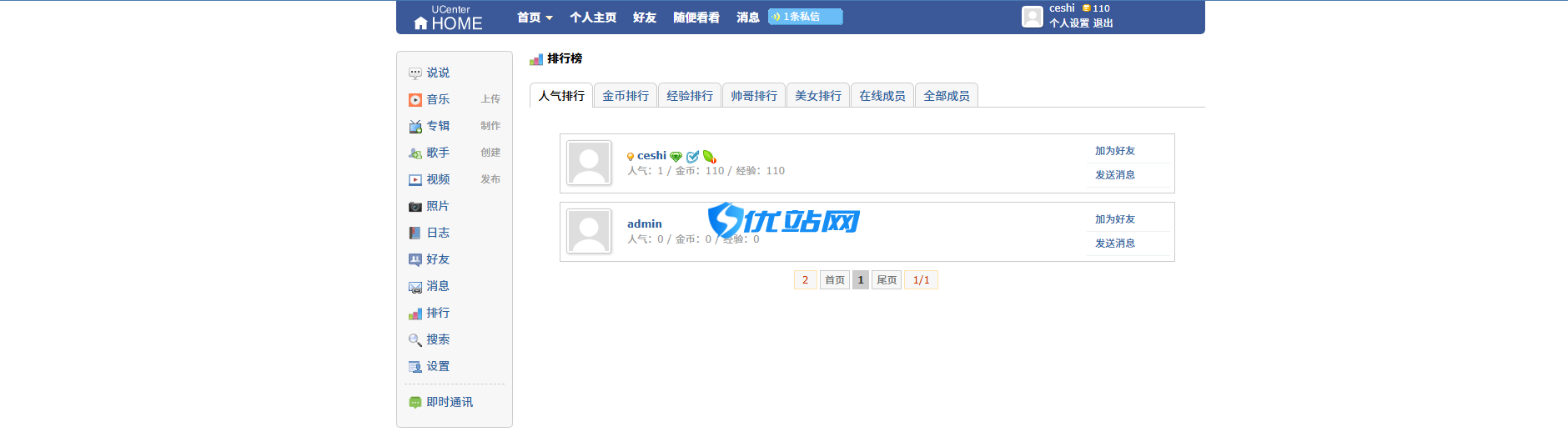Click 发送消息 link for admin
This screenshot has height=442, width=1568.
[1115, 244]
